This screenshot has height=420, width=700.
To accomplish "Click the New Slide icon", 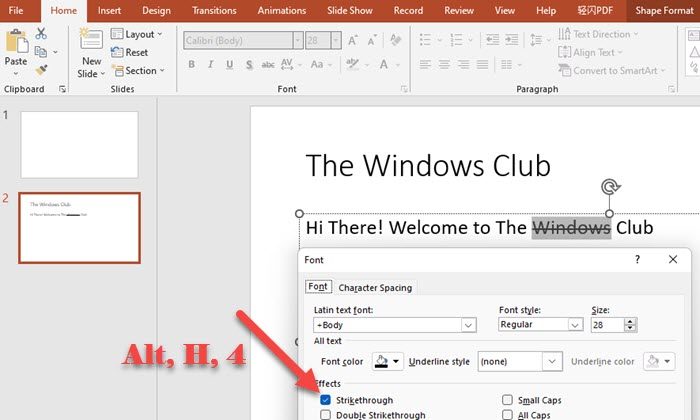I will click(91, 40).
